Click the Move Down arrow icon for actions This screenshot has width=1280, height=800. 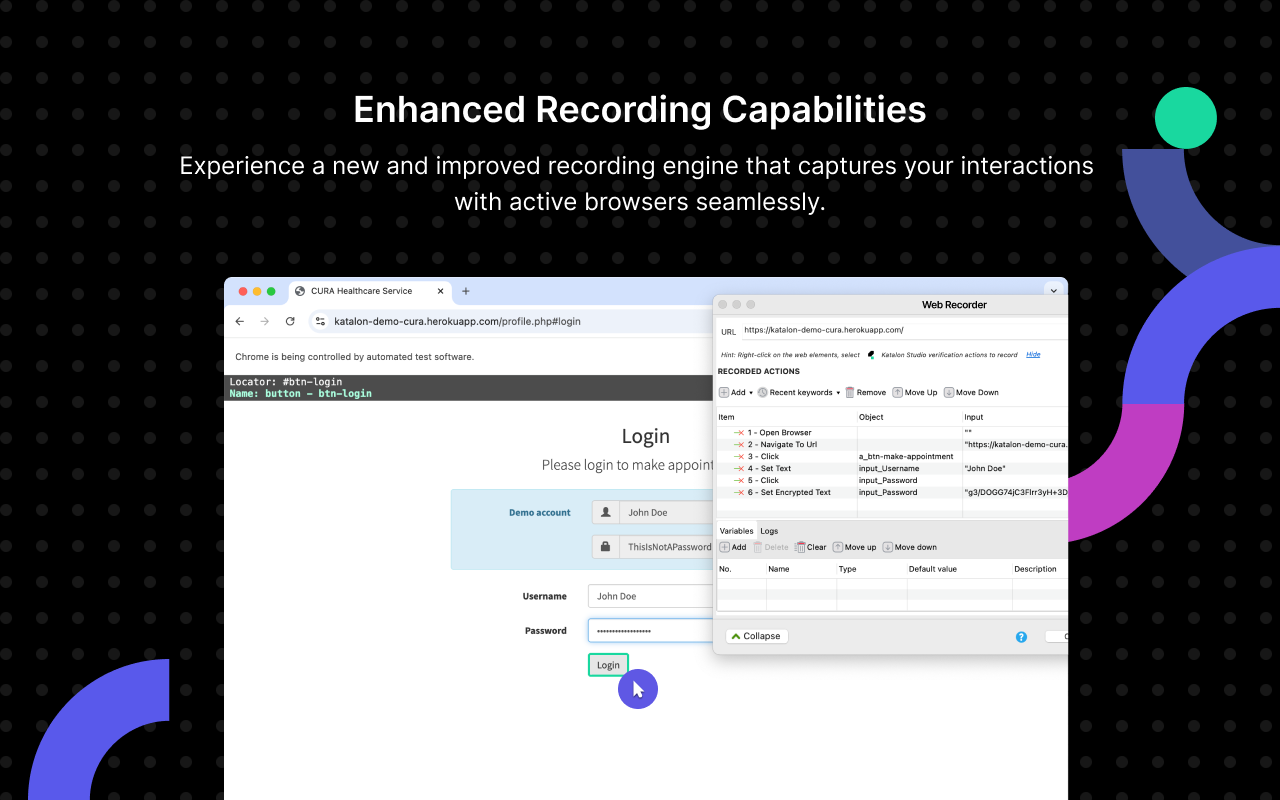948,392
